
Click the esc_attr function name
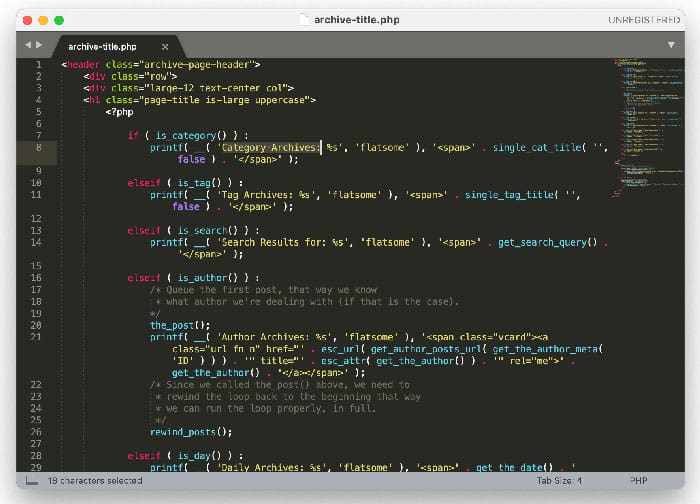(343, 361)
